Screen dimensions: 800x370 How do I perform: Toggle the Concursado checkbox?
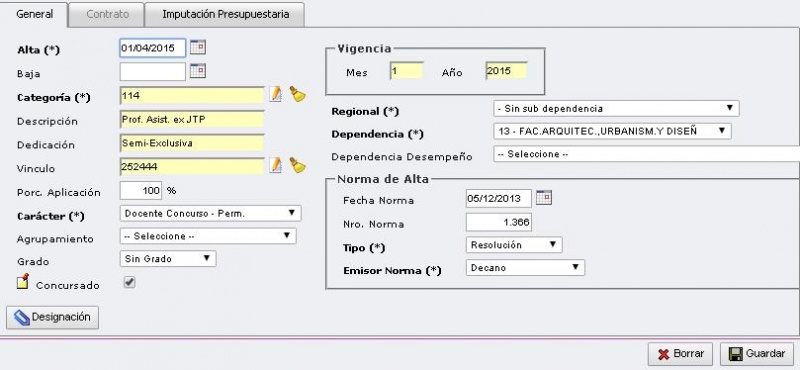coord(130,282)
